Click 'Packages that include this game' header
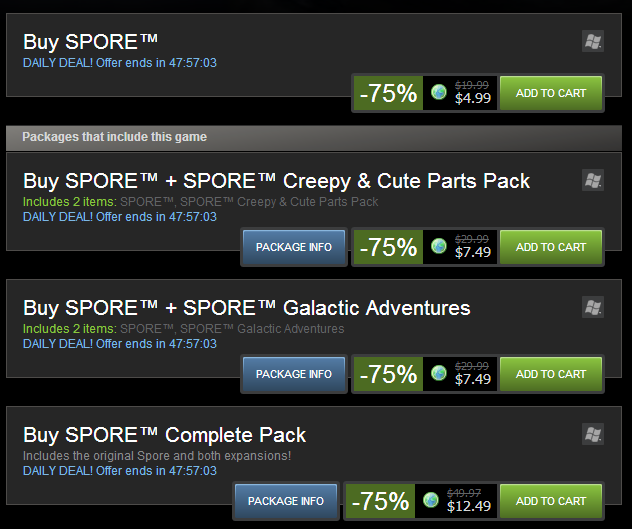The image size is (632, 529). (x=114, y=137)
